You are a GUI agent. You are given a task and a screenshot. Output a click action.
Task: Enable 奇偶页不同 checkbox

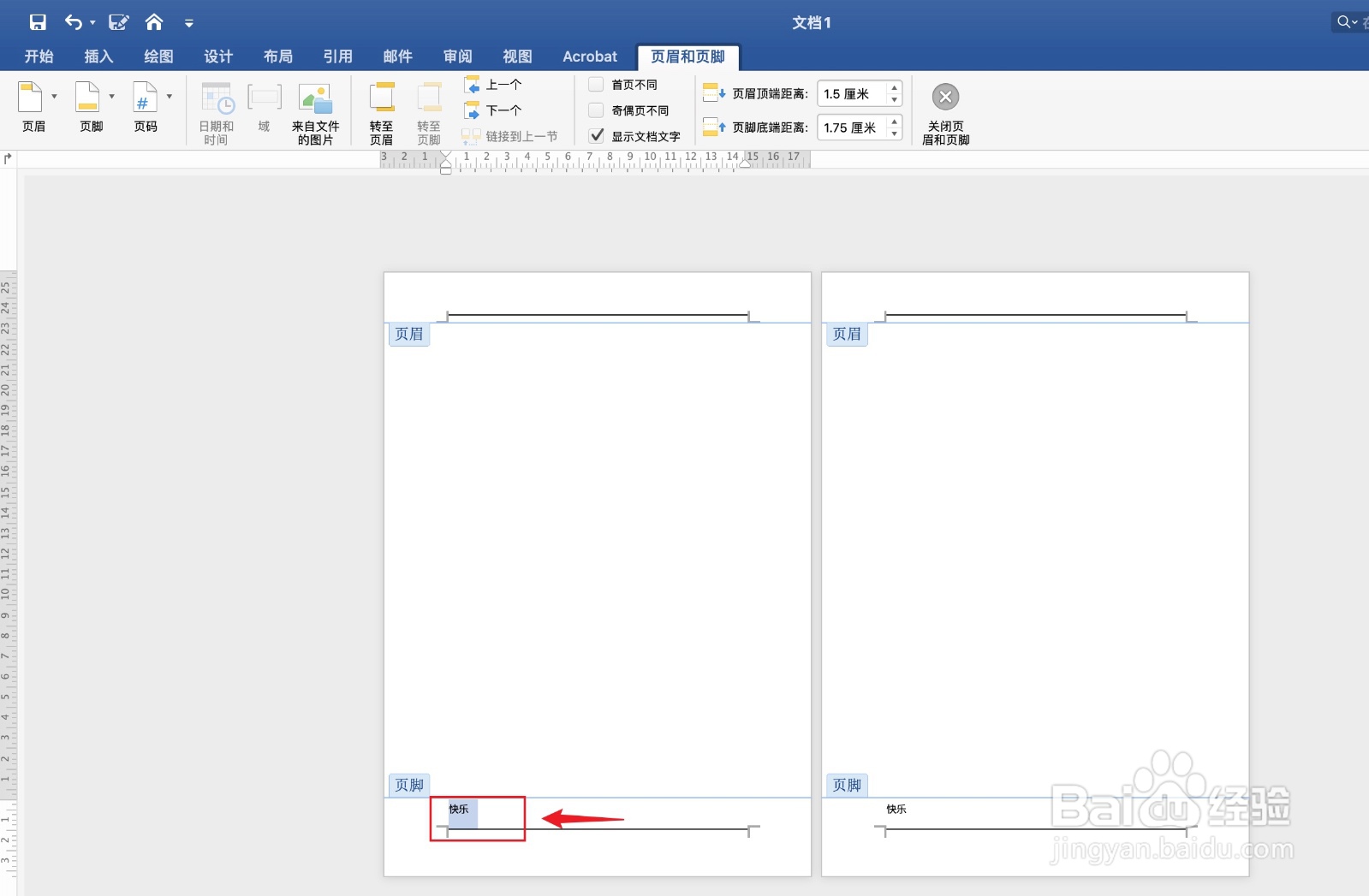click(596, 110)
